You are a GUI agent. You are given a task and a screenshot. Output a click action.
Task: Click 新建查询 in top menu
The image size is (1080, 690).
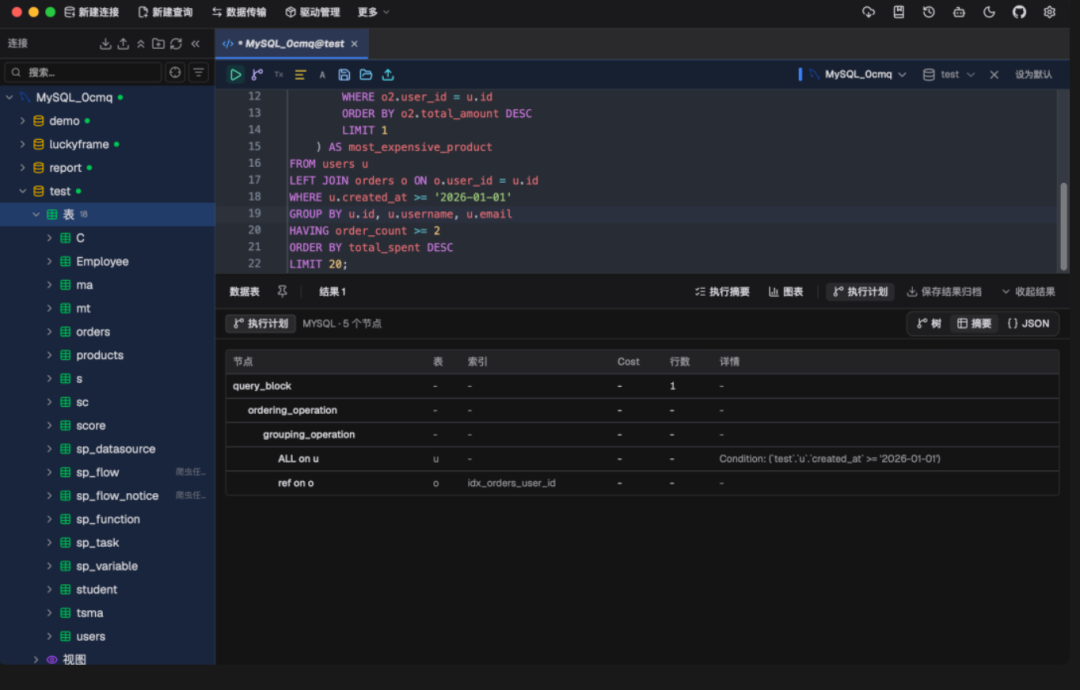pos(165,12)
